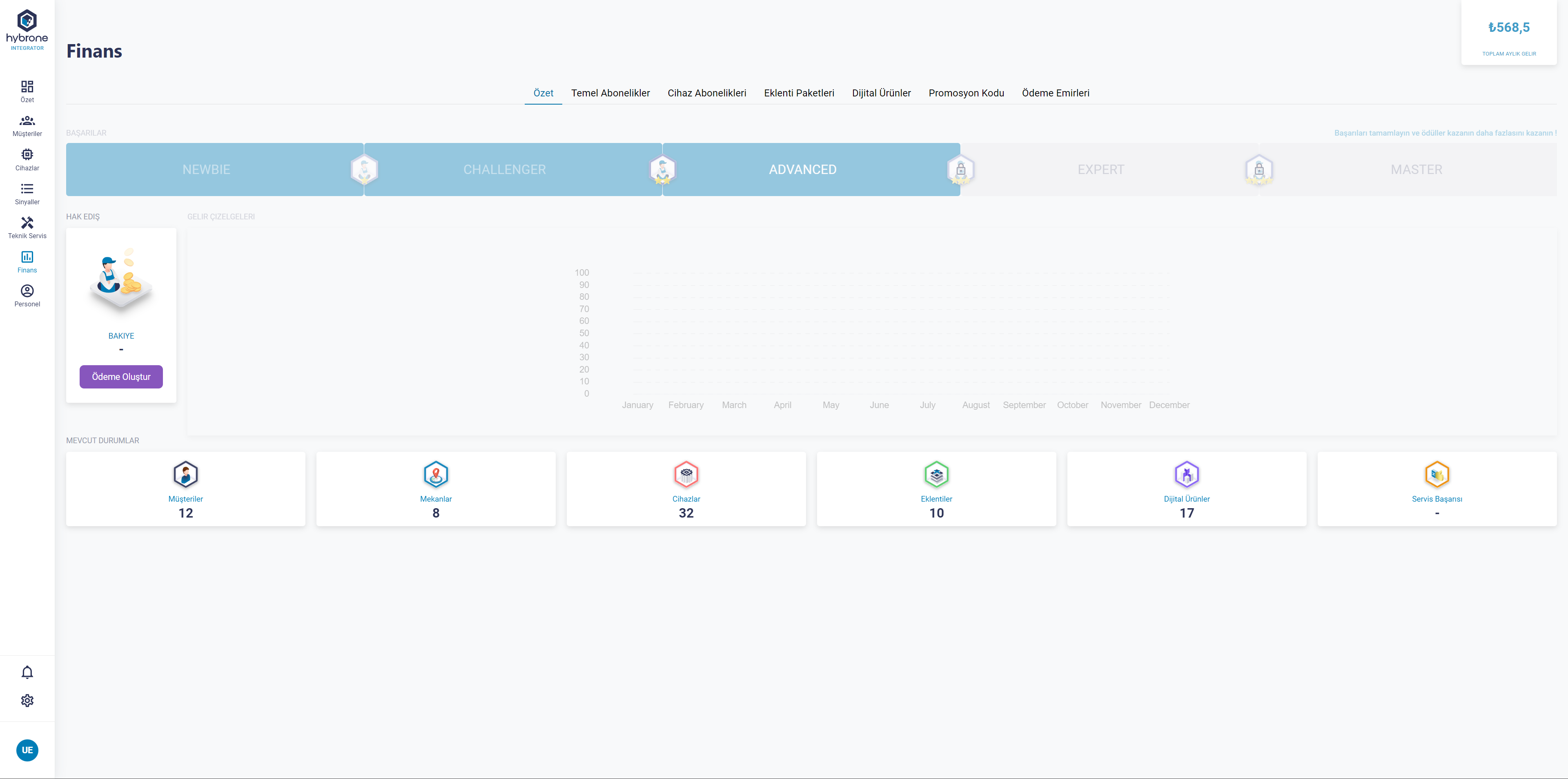Screen dimensions: 1568x779
Task: Open the settings gear icon
Action: click(27, 701)
